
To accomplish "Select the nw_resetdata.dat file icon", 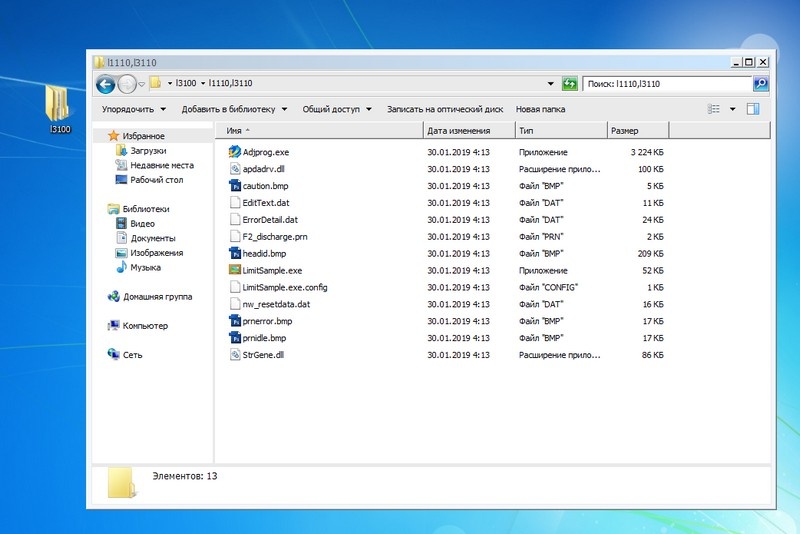I will pyautogui.click(x=235, y=303).
